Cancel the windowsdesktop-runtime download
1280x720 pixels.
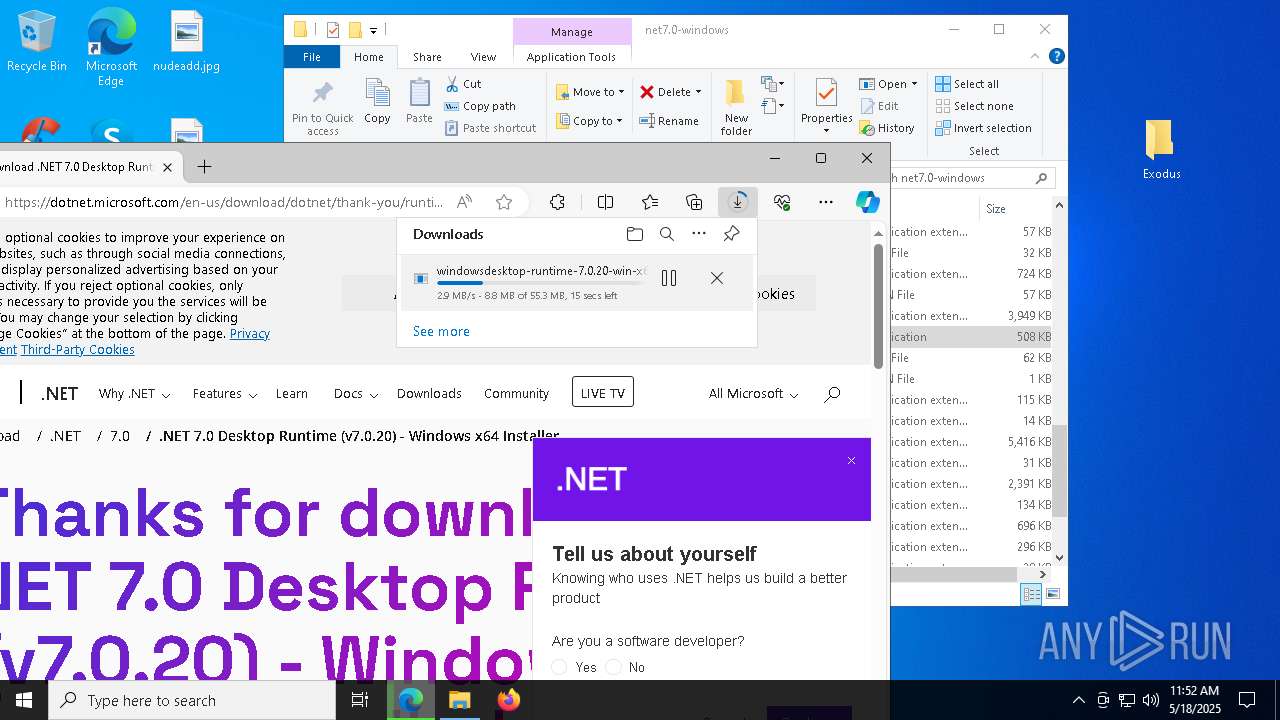coord(717,279)
